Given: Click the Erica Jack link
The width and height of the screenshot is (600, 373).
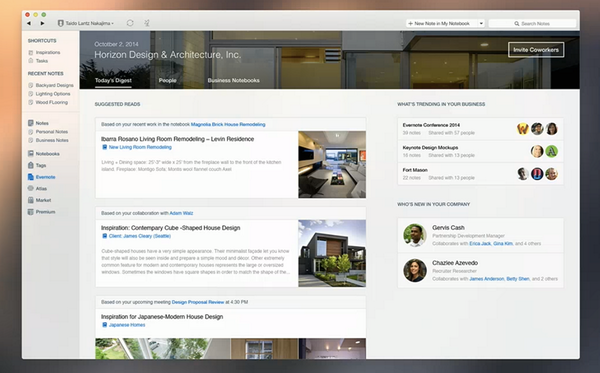Looking at the screenshot, I should [480, 244].
